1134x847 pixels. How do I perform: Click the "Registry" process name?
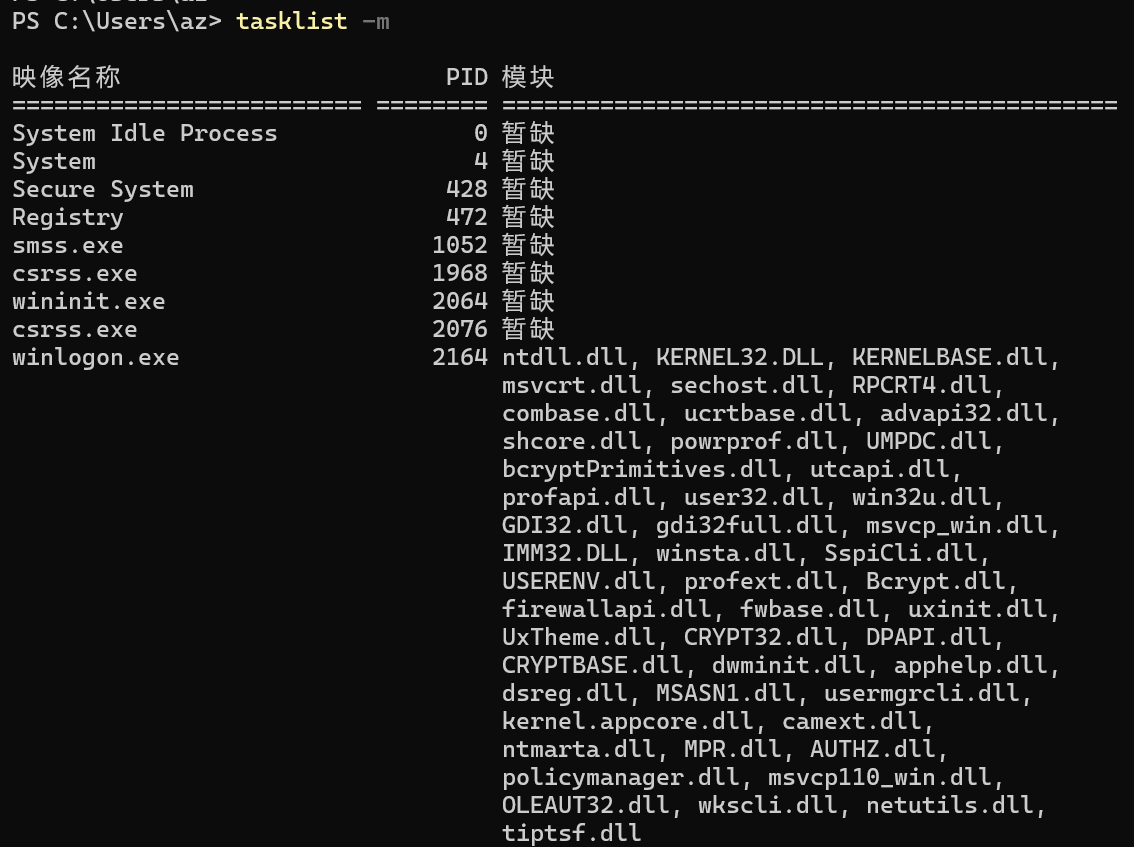click(67, 217)
